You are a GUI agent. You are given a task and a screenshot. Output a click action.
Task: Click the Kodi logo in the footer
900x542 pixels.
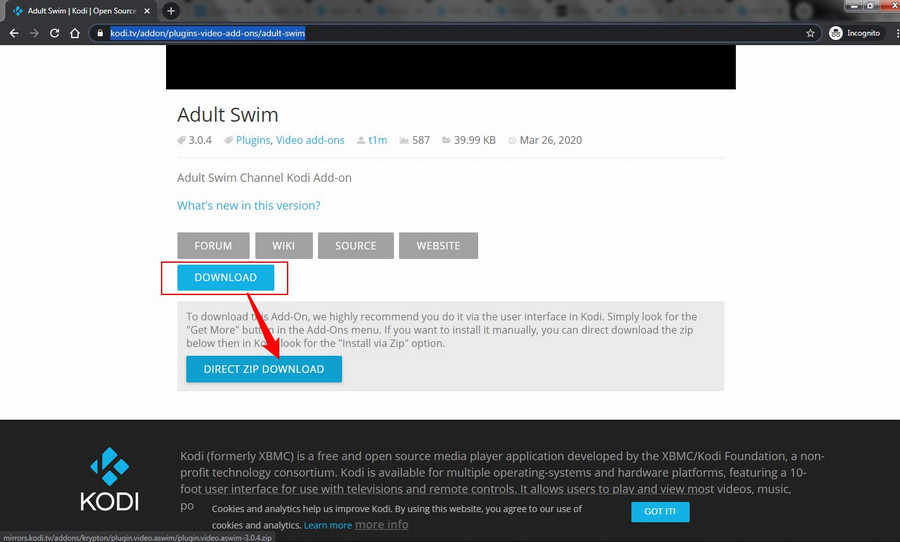tap(109, 479)
